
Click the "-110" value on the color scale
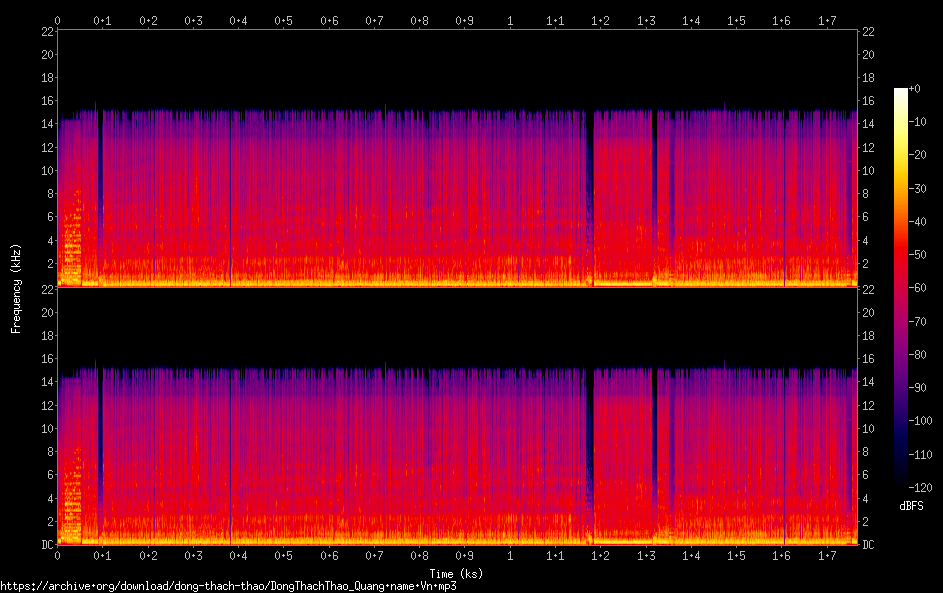[x=920, y=454]
